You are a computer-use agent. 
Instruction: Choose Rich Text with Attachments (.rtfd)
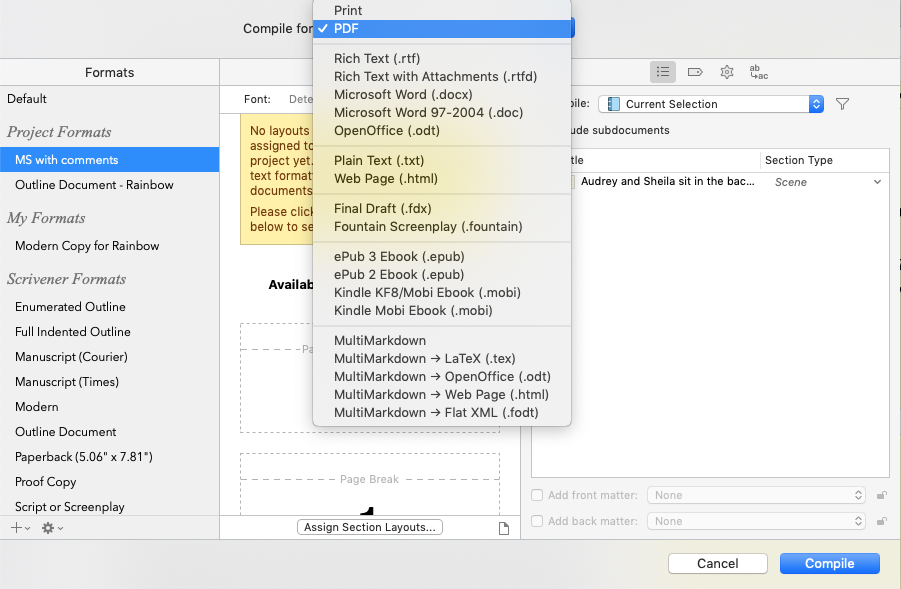coord(442,76)
